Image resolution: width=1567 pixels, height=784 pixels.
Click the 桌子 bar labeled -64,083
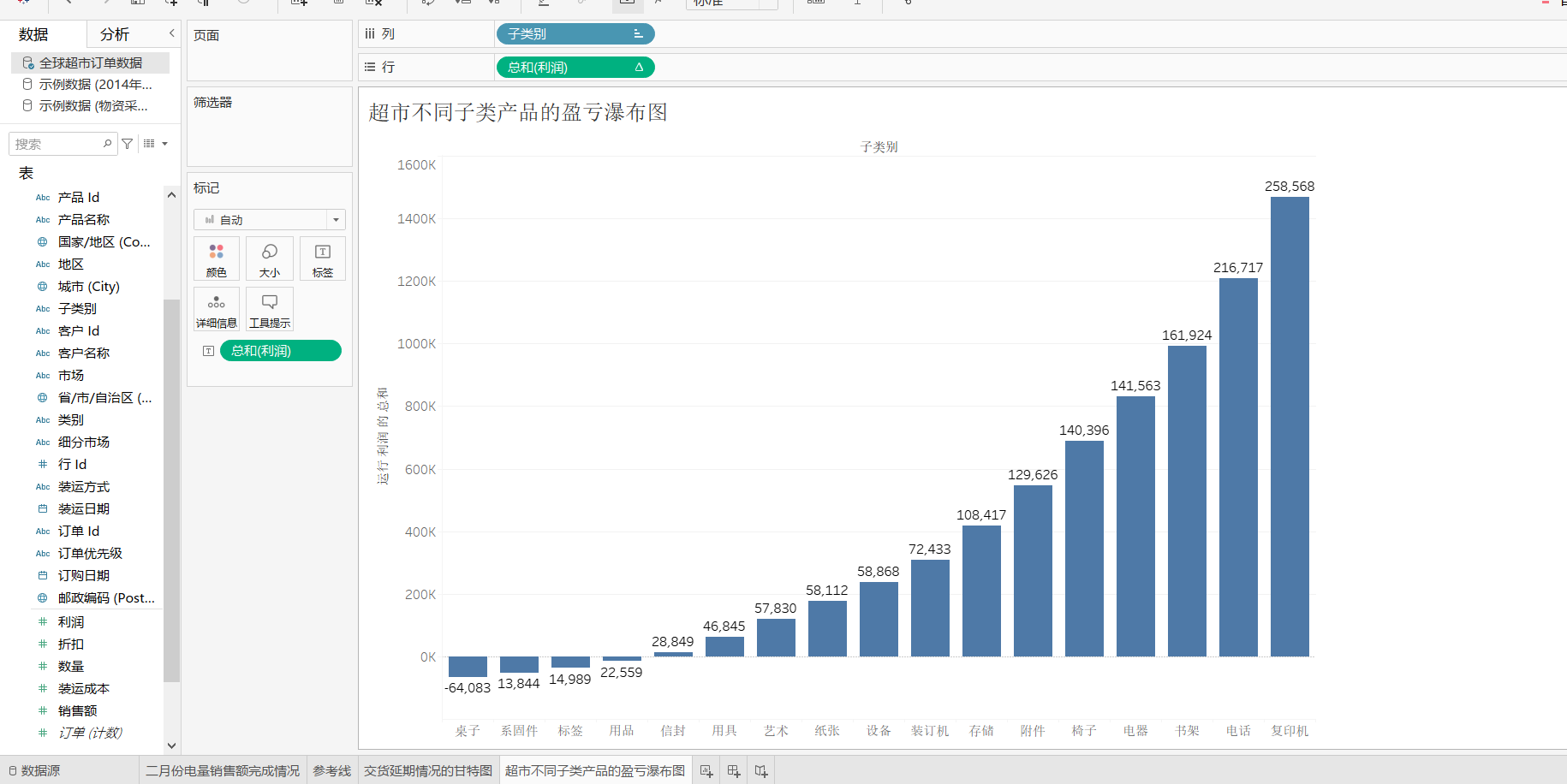468,667
